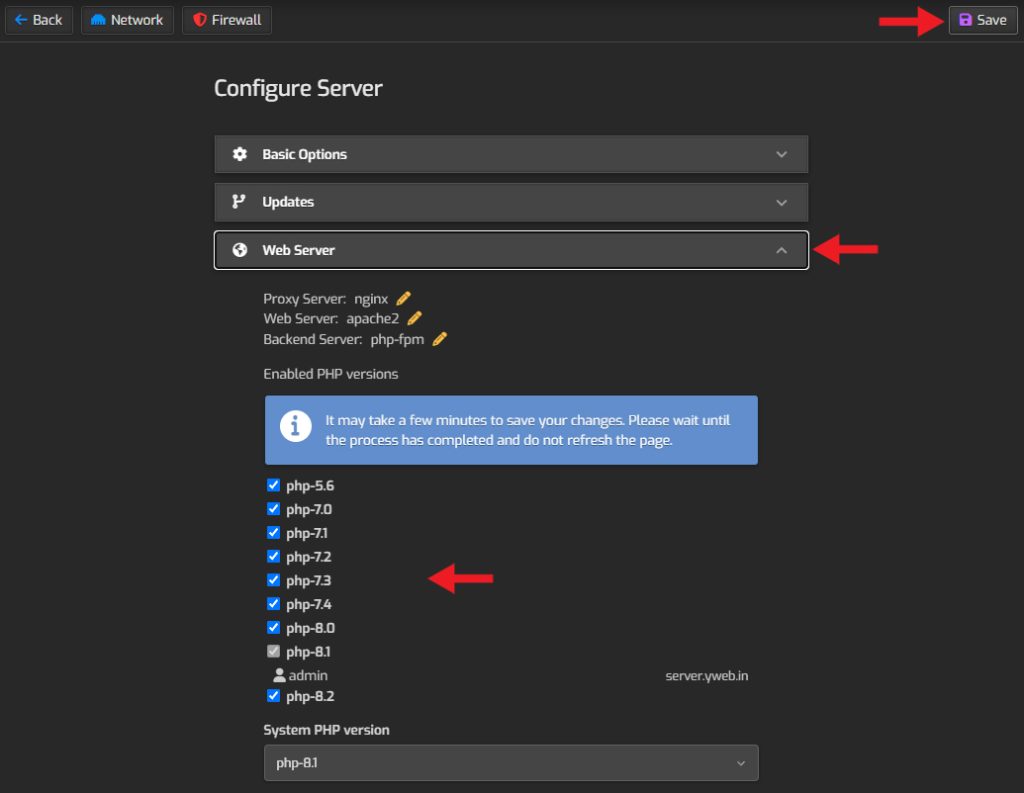Edit the Proxy Server nginx pencil icon
Viewport: 1024px width, 793px height.
[404, 299]
